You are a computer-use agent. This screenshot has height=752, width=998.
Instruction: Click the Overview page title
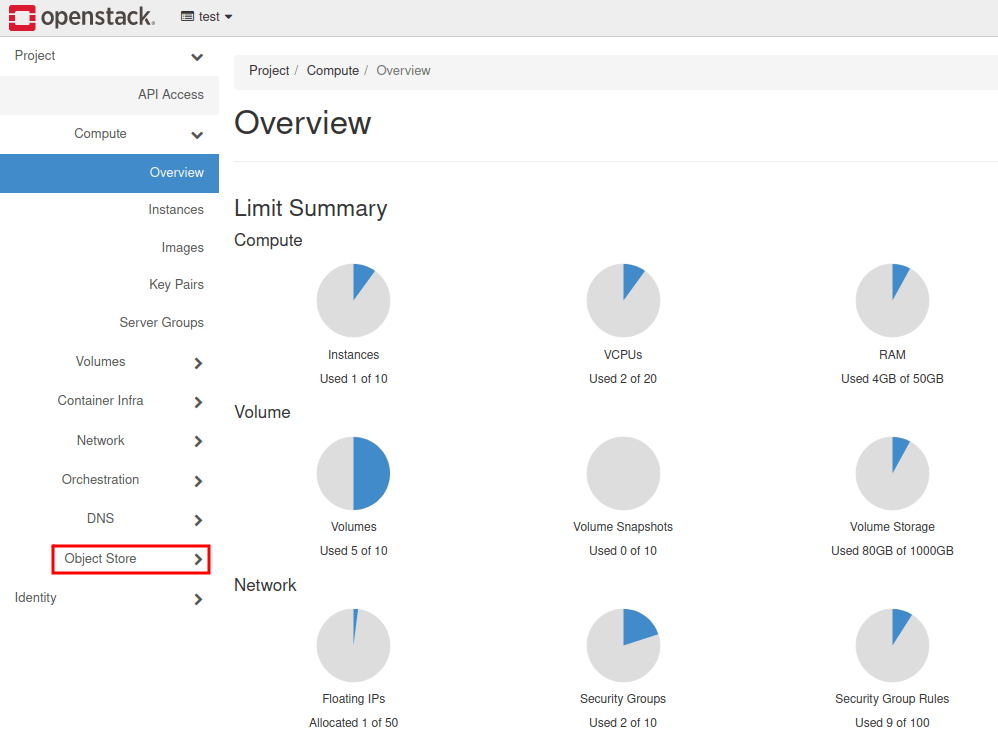pyautogui.click(x=303, y=123)
